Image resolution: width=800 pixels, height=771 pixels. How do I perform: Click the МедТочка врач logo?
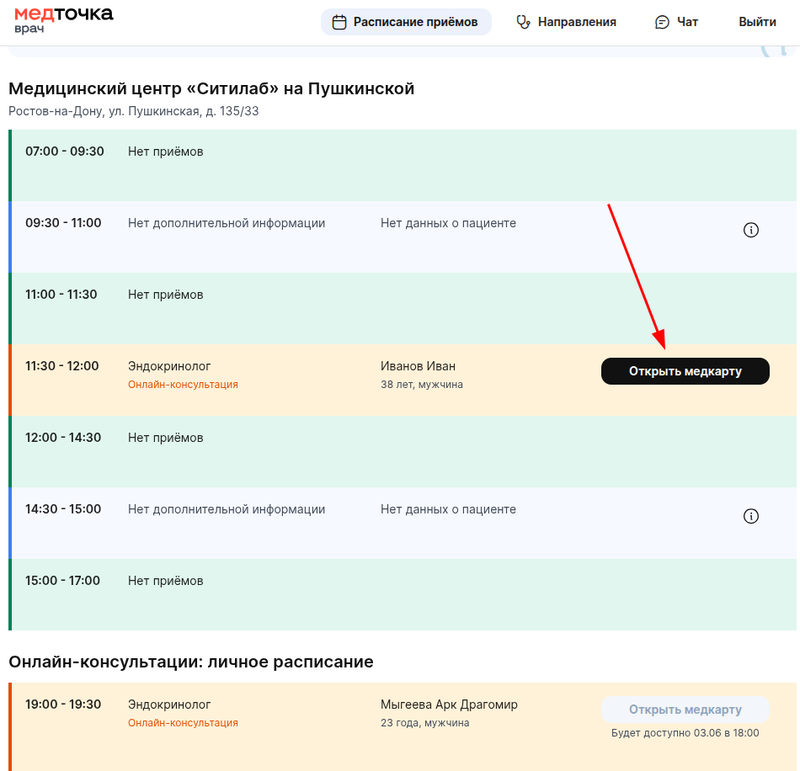[64, 20]
